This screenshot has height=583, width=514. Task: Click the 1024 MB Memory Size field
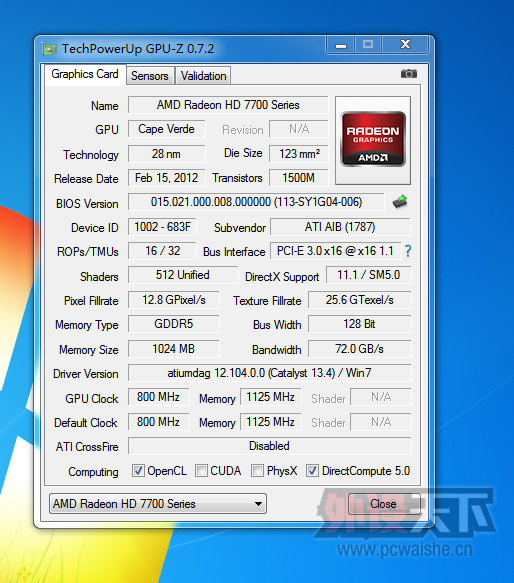pos(174,349)
